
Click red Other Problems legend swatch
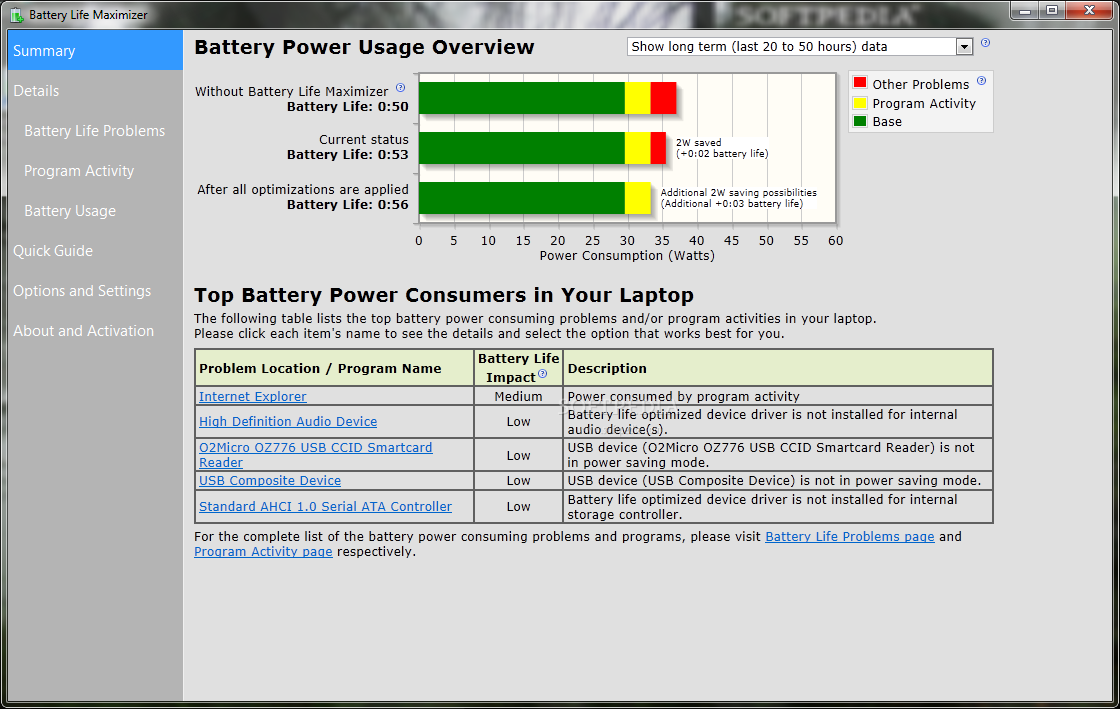[860, 83]
